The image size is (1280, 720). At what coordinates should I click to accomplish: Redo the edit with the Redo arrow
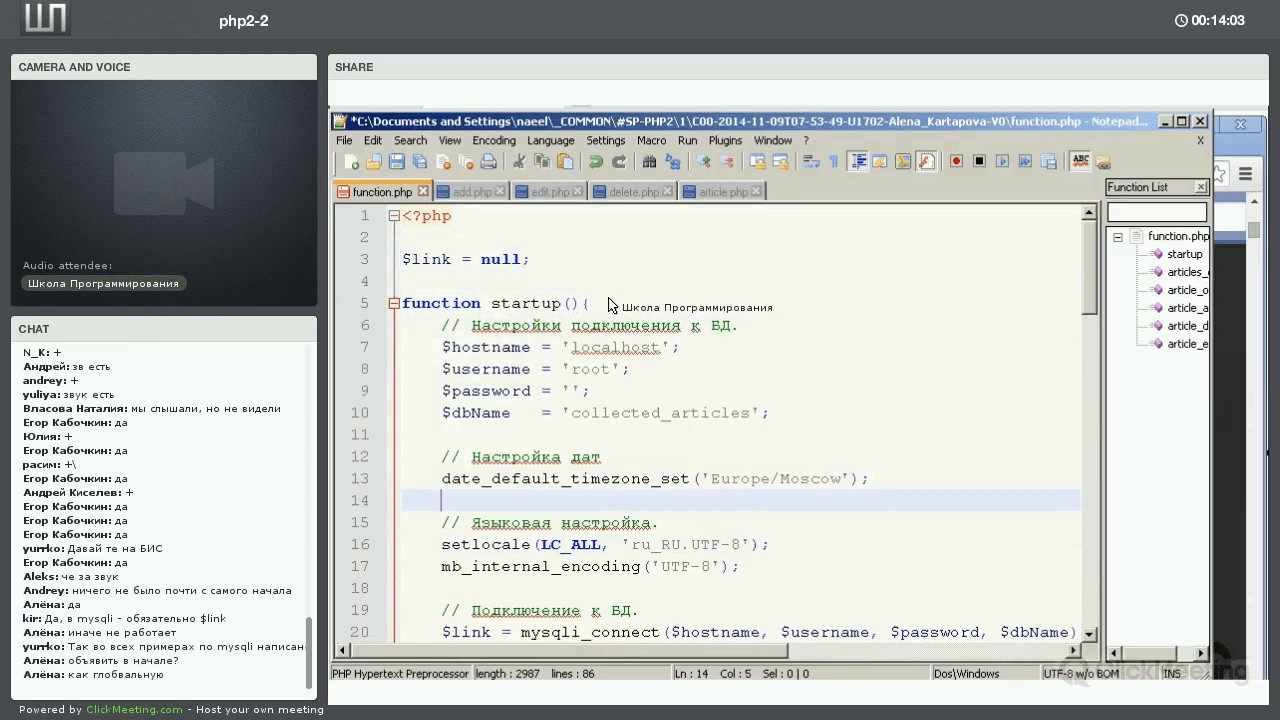point(618,162)
